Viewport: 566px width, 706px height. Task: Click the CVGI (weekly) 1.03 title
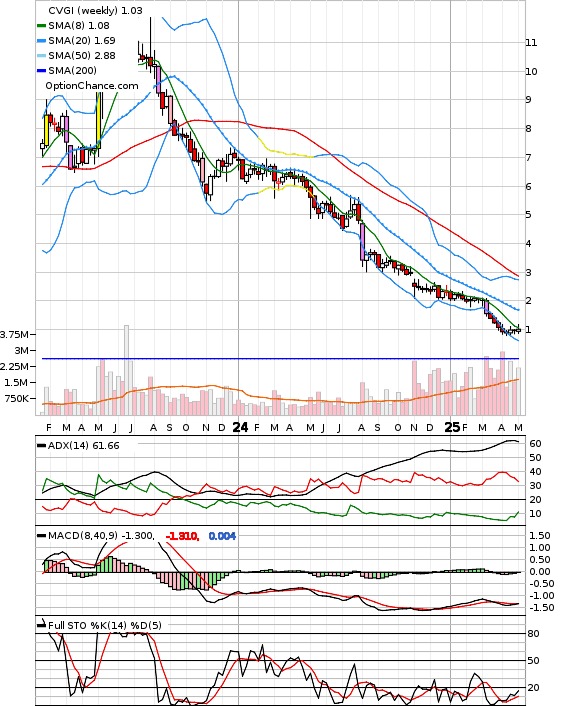tap(95, 10)
